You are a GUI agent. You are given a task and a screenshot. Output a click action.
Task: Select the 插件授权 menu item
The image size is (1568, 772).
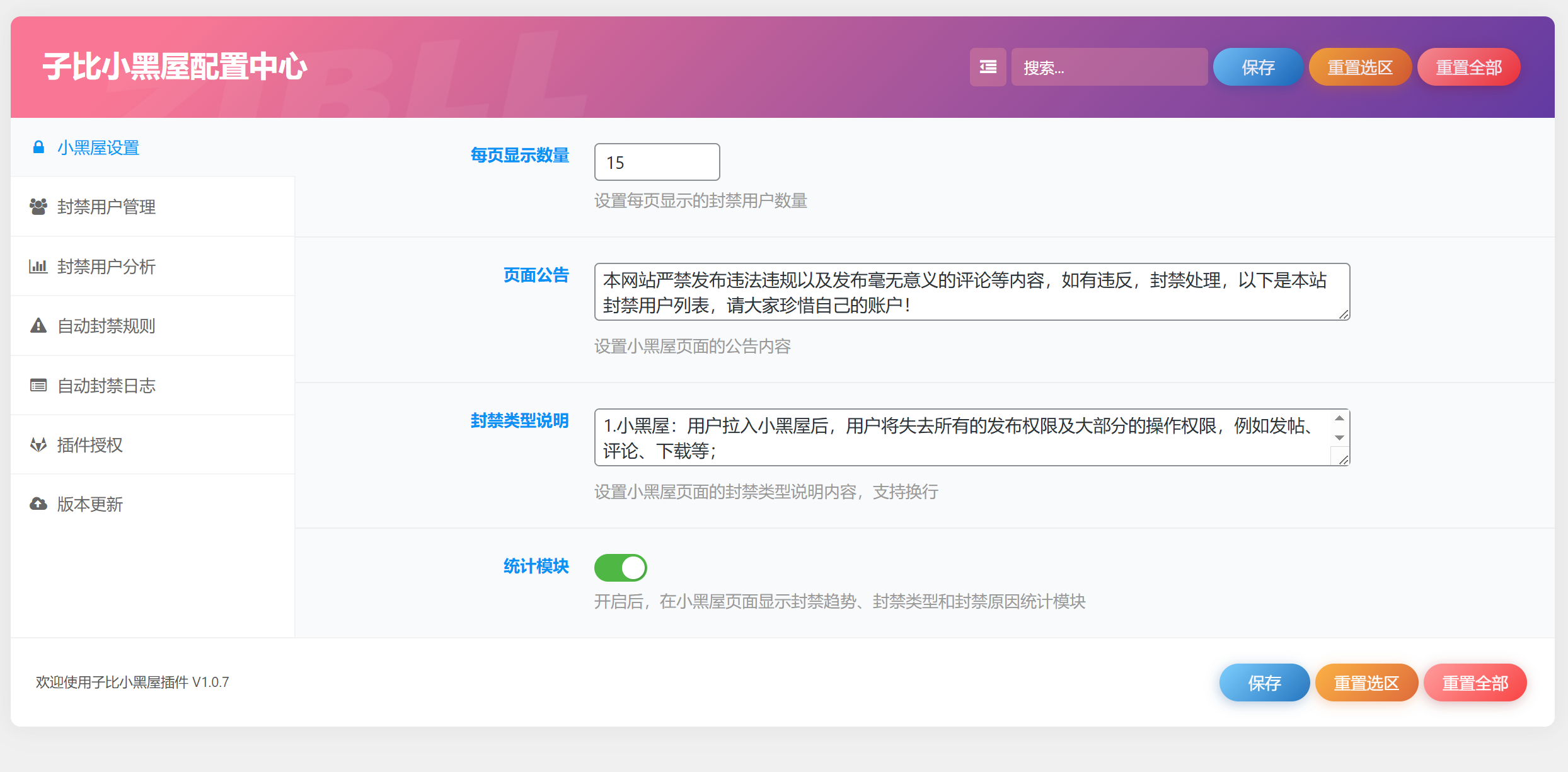click(x=153, y=445)
